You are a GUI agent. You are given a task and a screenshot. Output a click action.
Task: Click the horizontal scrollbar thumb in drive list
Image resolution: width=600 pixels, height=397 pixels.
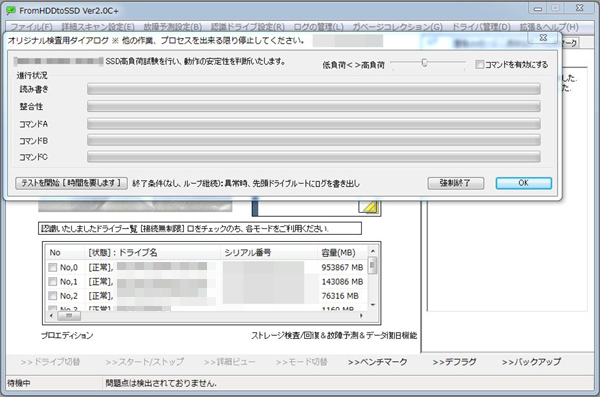[x=69, y=316]
